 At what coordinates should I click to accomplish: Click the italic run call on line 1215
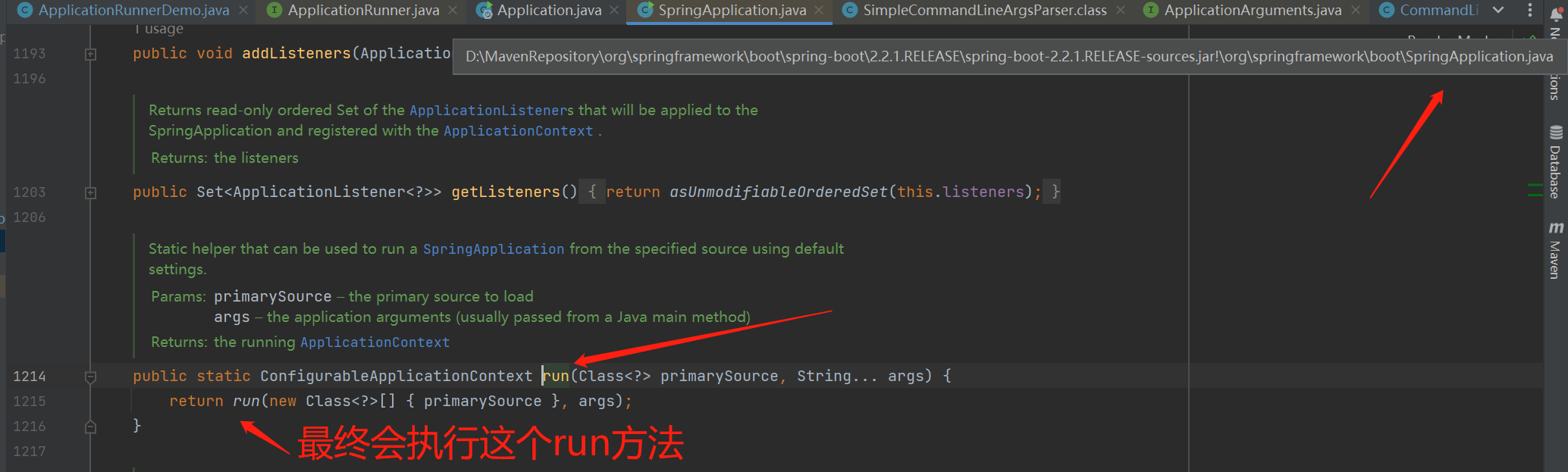coord(246,401)
